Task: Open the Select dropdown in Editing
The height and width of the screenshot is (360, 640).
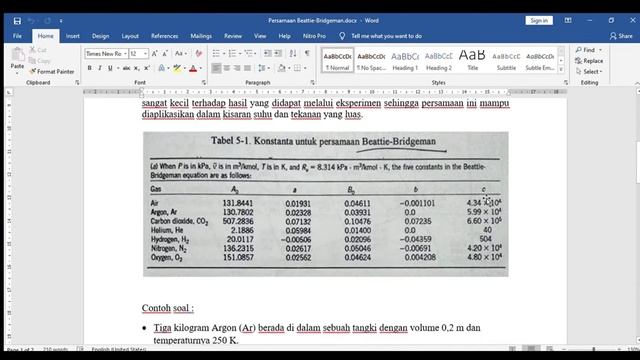Action: (589, 71)
